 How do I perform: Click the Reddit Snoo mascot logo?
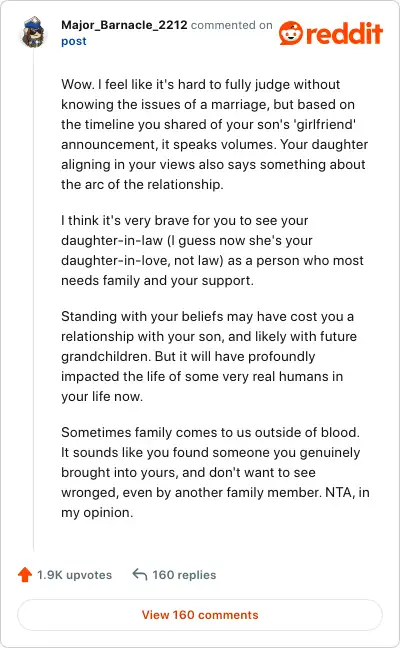point(290,33)
